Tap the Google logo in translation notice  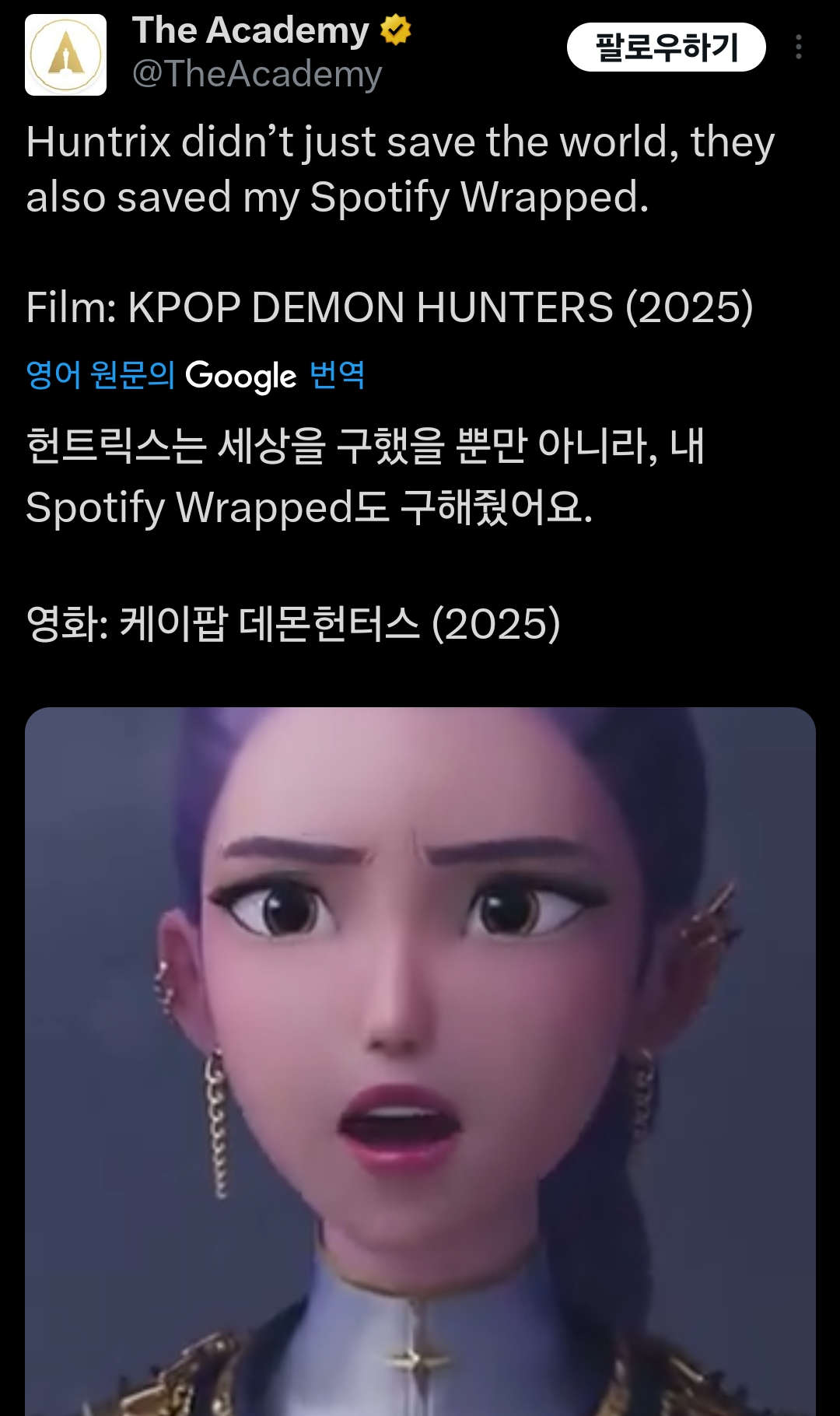point(241,376)
